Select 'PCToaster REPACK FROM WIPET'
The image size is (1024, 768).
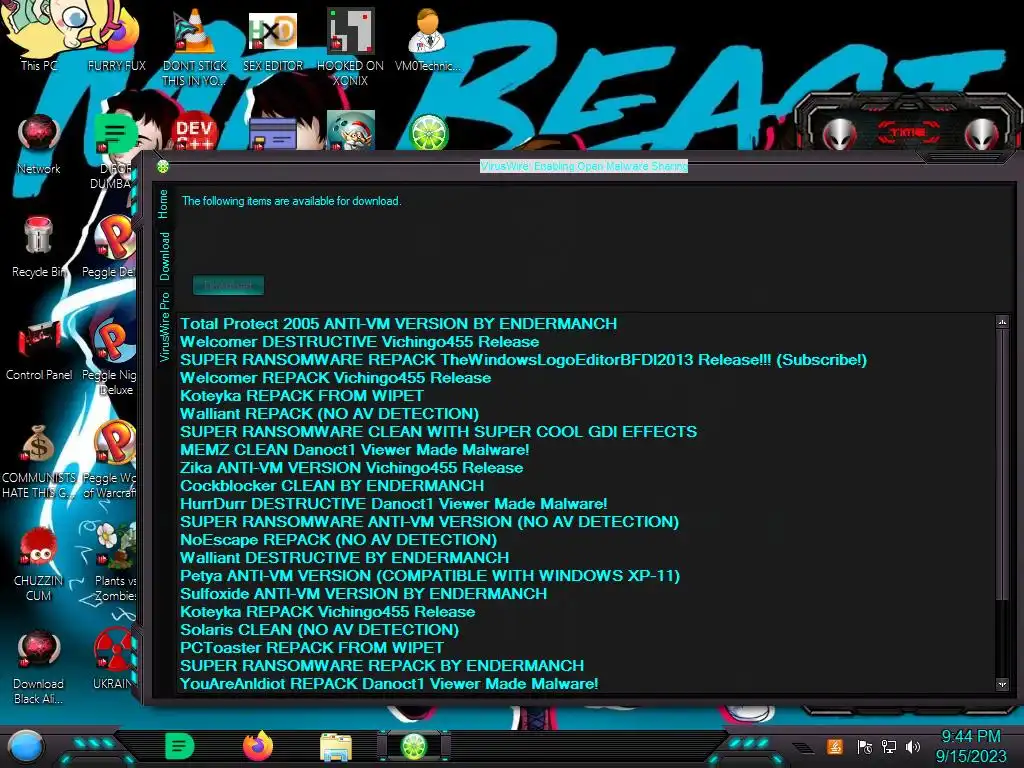[312, 648]
